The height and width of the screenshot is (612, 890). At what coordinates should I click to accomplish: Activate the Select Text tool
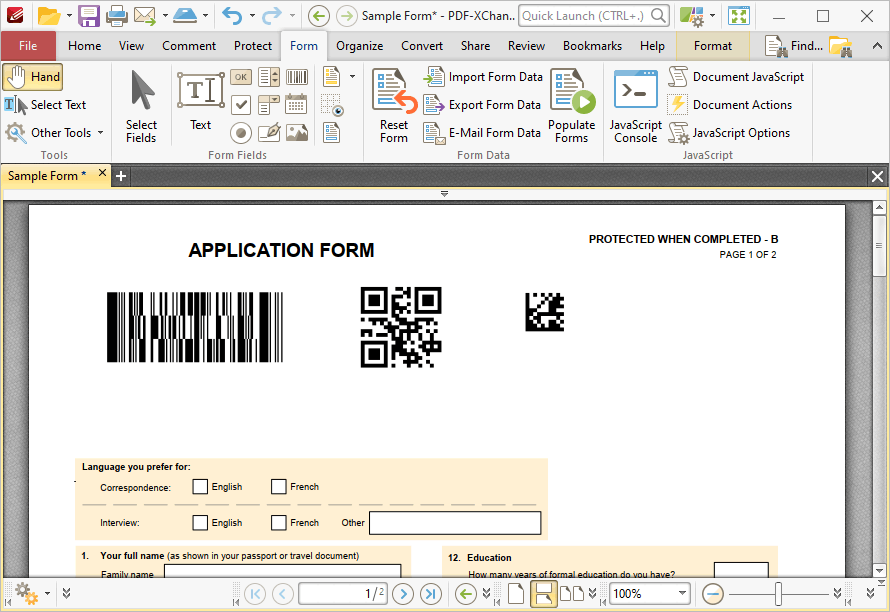click(45, 104)
